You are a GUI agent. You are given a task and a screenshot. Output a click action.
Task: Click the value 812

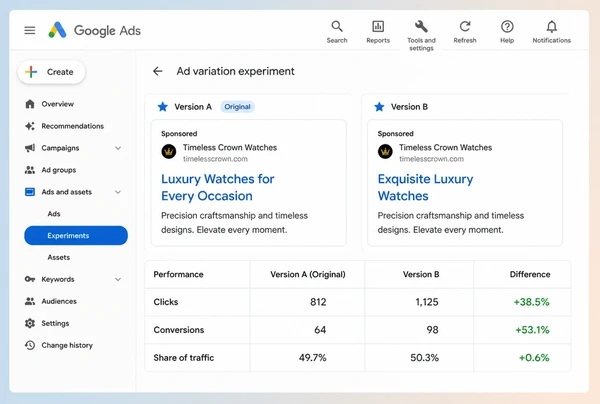point(318,302)
